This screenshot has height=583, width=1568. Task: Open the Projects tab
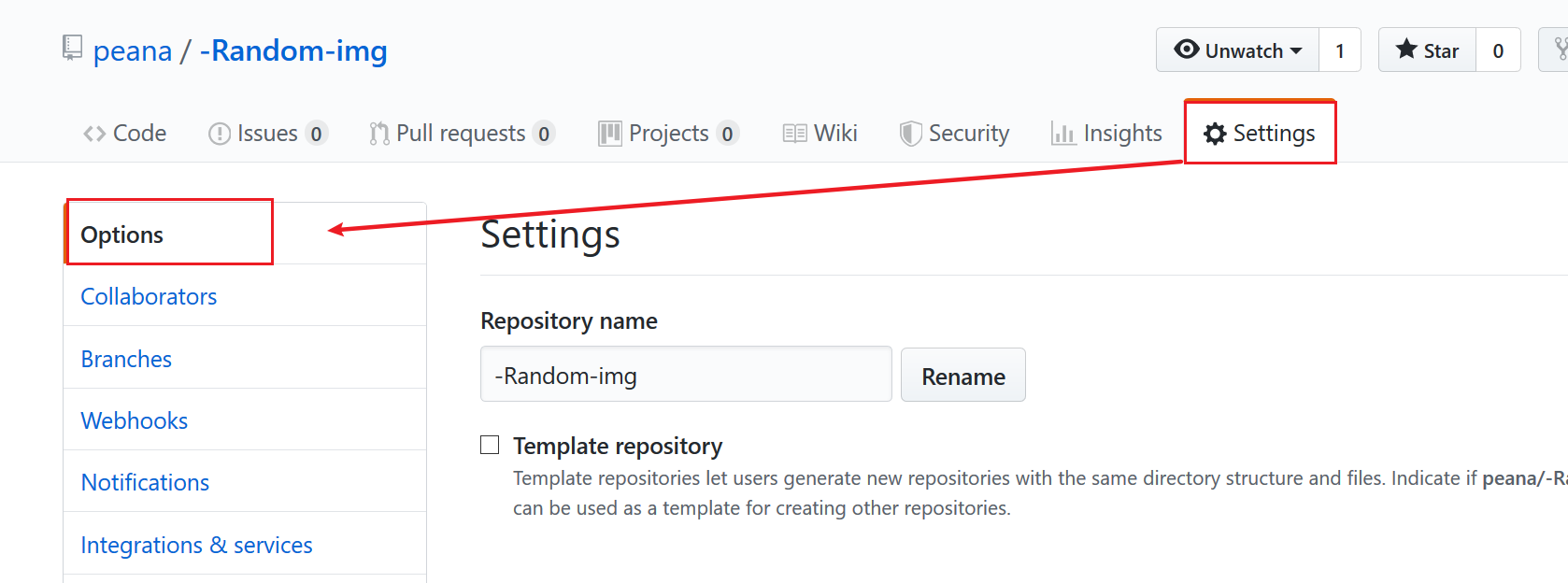(x=669, y=134)
